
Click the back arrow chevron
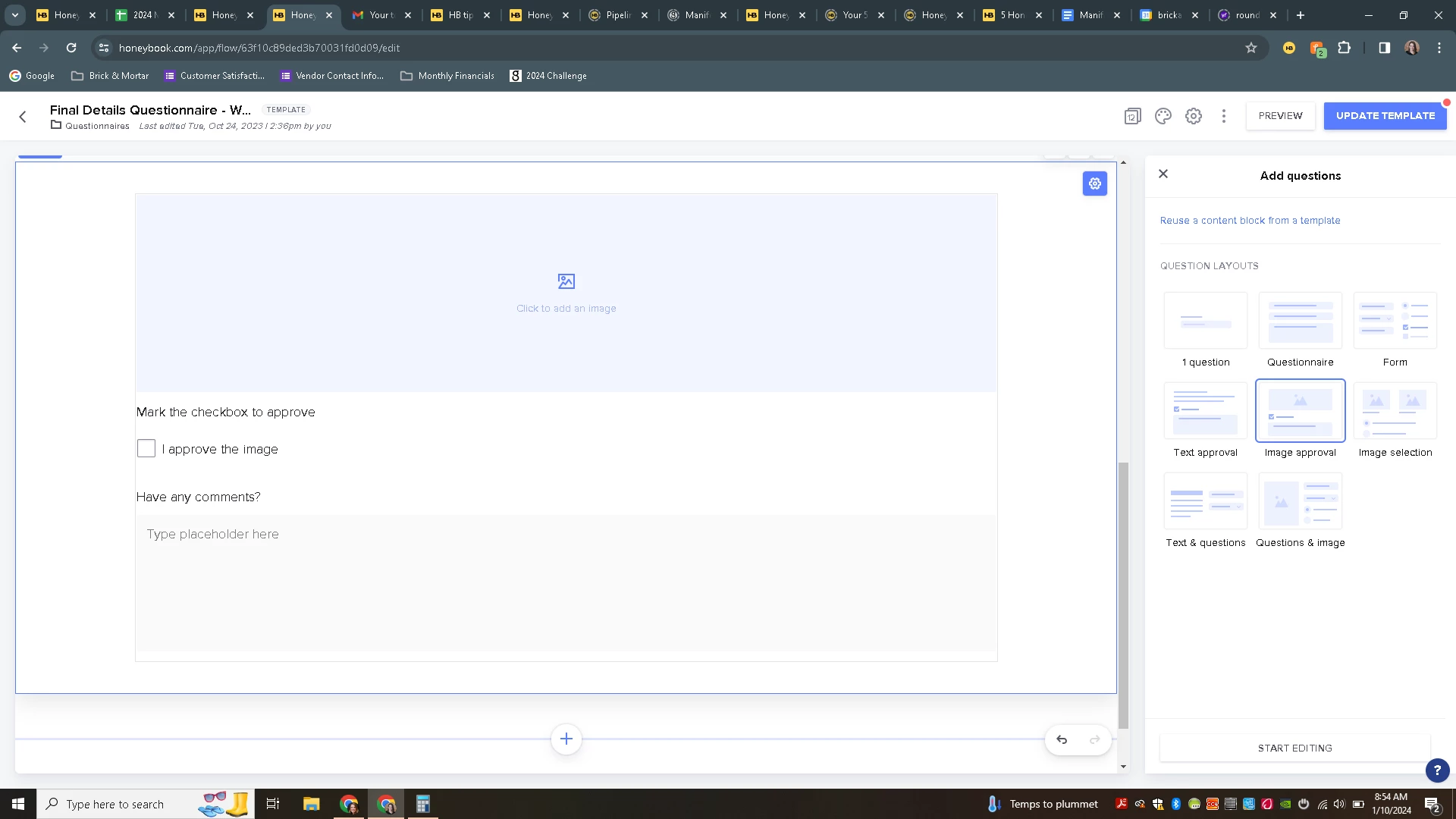pyautogui.click(x=23, y=117)
